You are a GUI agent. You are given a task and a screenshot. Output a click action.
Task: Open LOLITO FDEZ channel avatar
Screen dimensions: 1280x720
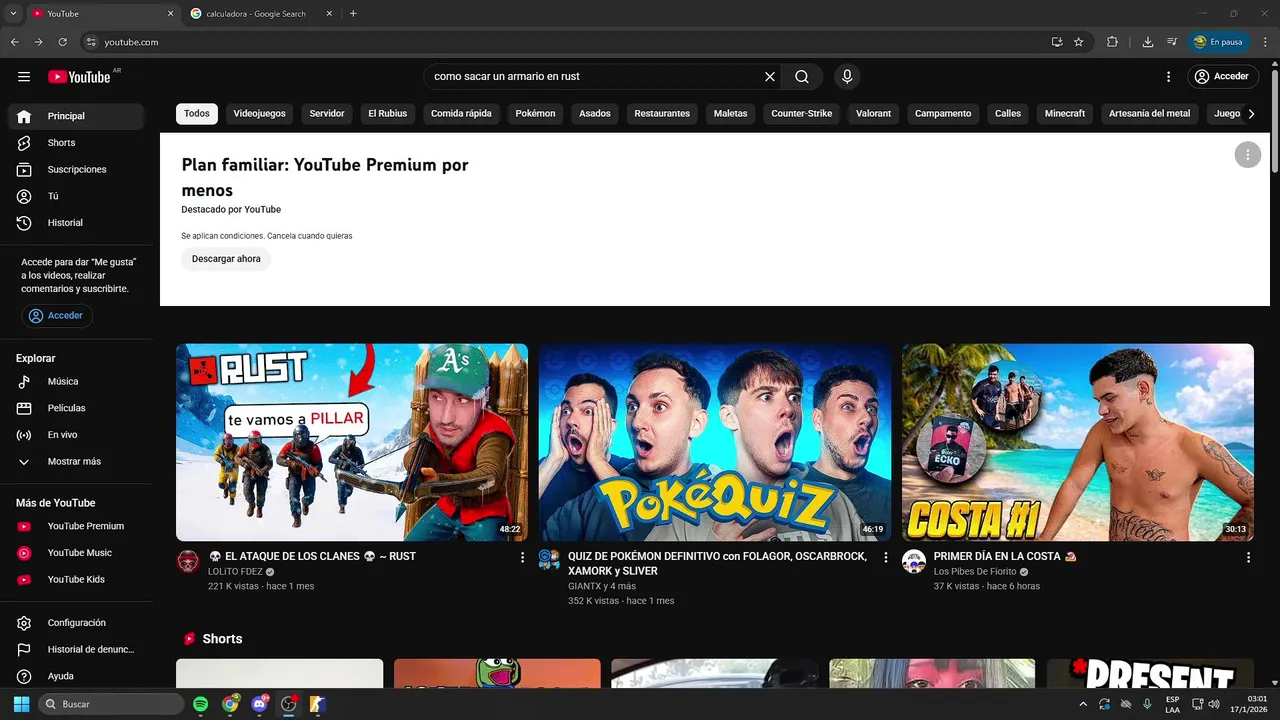pos(188,561)
